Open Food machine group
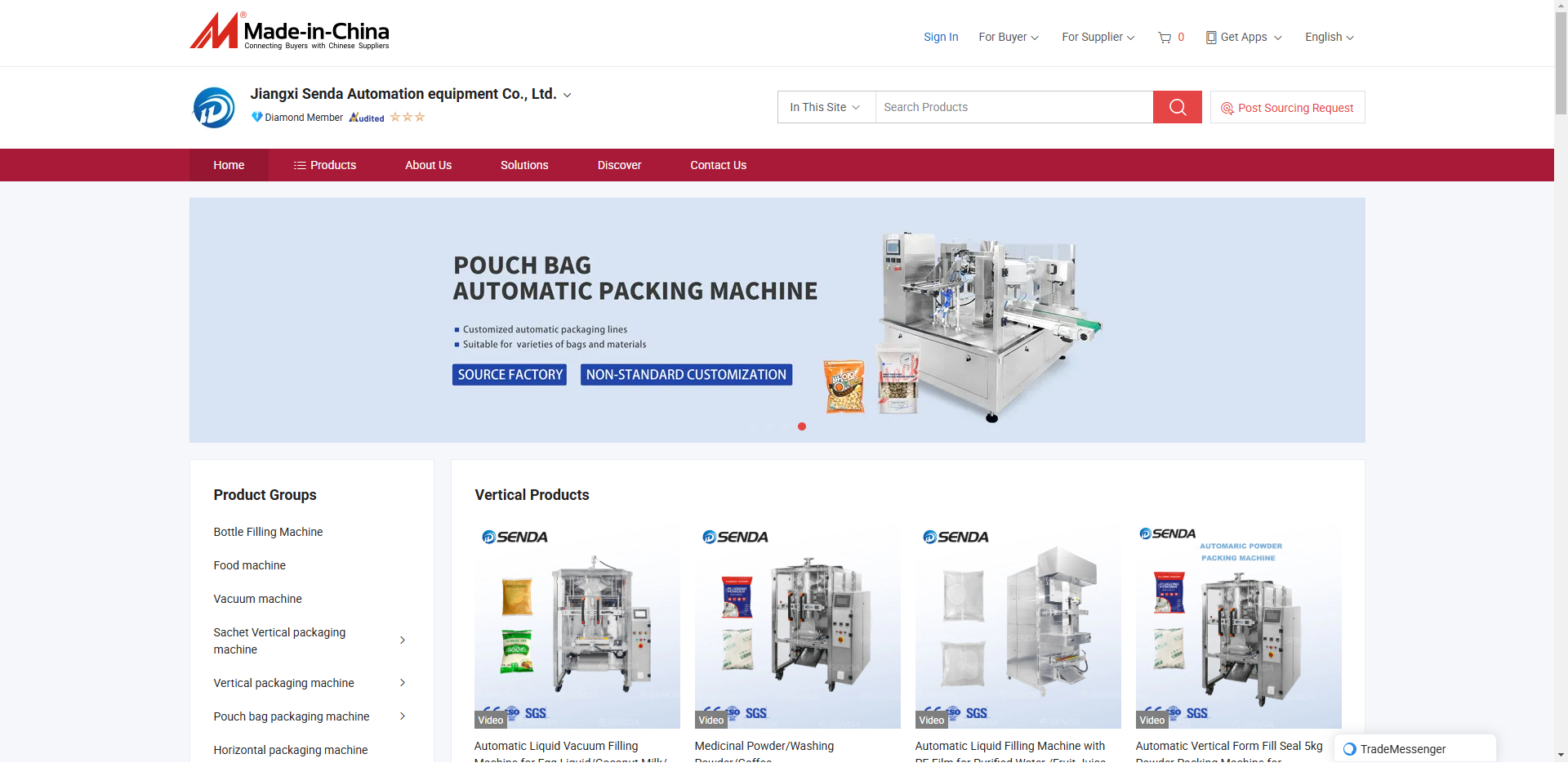 250,565
